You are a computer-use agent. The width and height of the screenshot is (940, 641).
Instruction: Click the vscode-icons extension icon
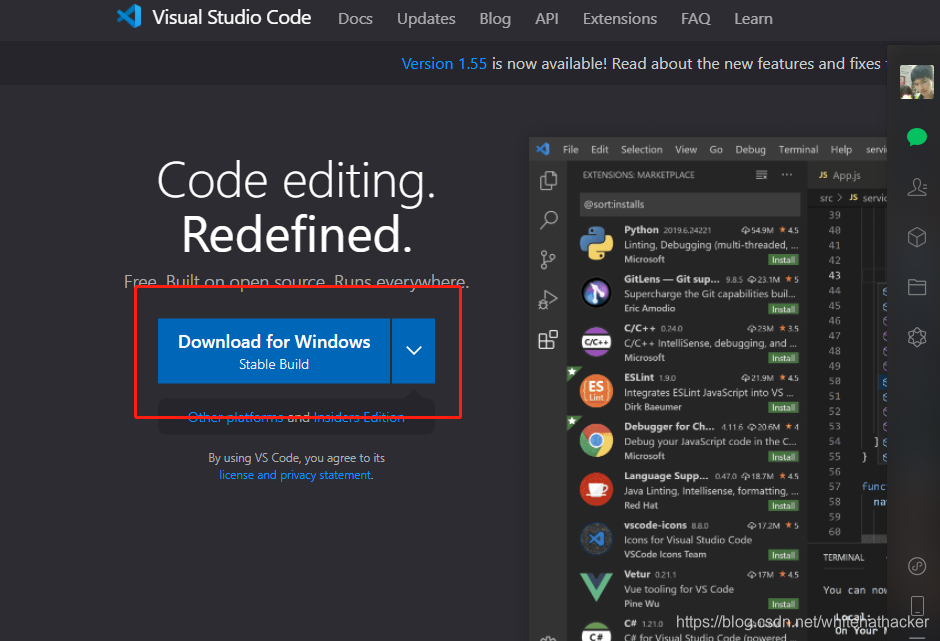click(596, 538)
